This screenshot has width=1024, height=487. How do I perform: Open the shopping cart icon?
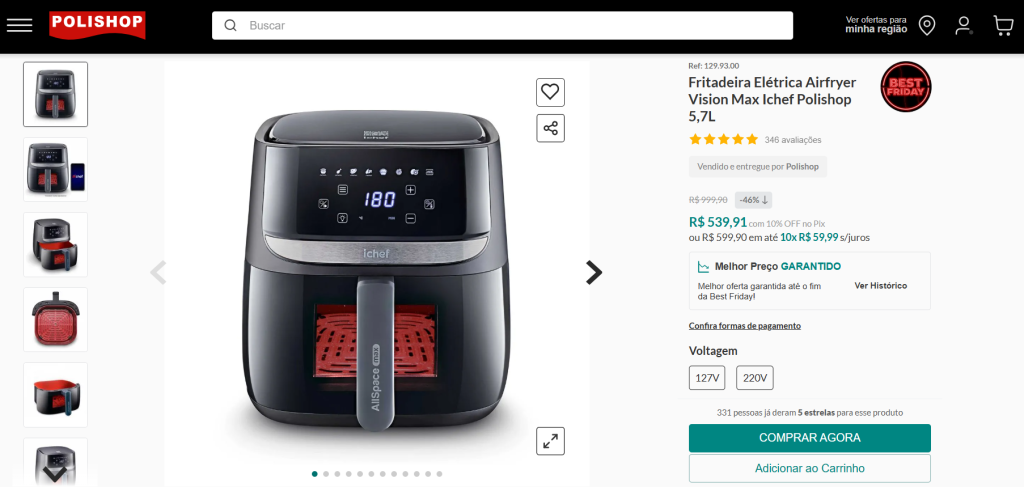pos(1003,25)
